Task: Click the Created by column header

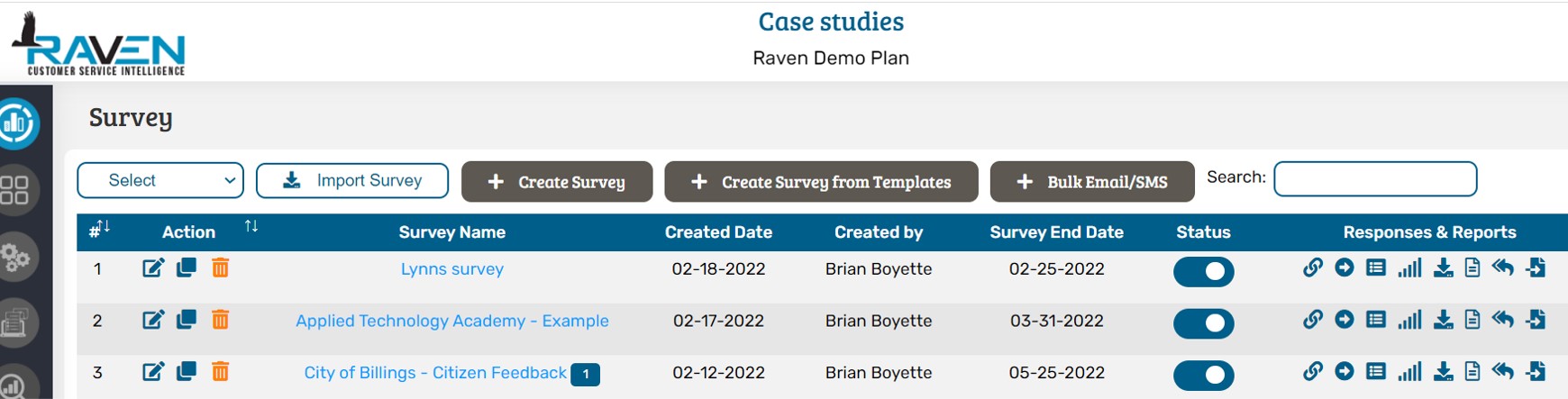Action: (879, 231)
